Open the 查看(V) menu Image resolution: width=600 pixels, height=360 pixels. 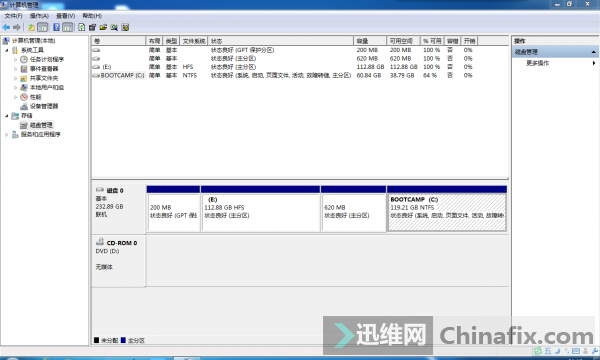click(65, 16)
